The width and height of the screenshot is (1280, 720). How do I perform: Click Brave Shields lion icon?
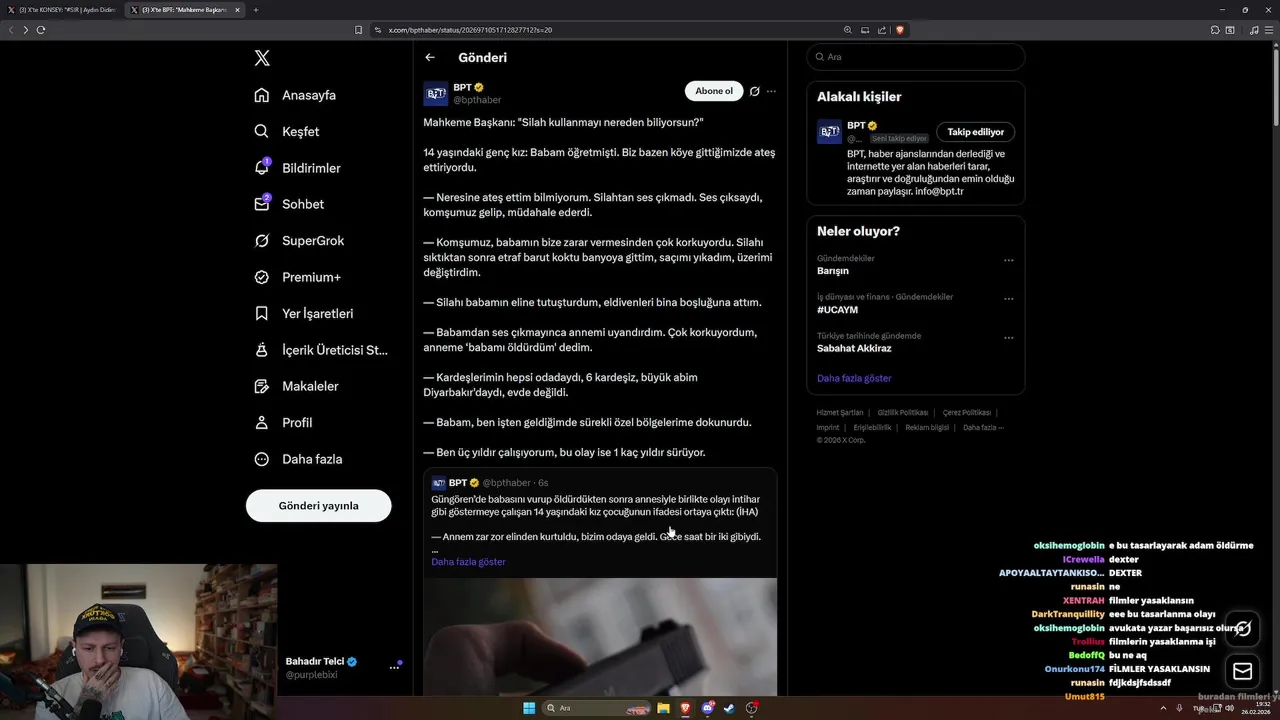(x=900, y=30)
